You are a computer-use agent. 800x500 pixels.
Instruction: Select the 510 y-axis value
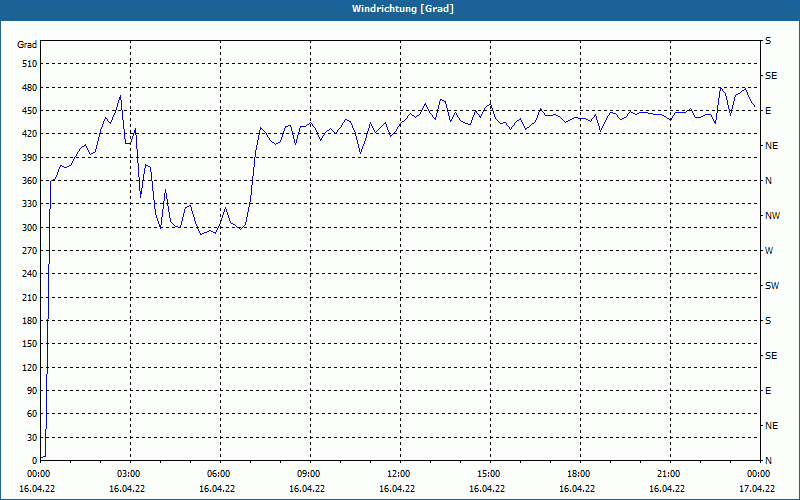pos(30,64)
